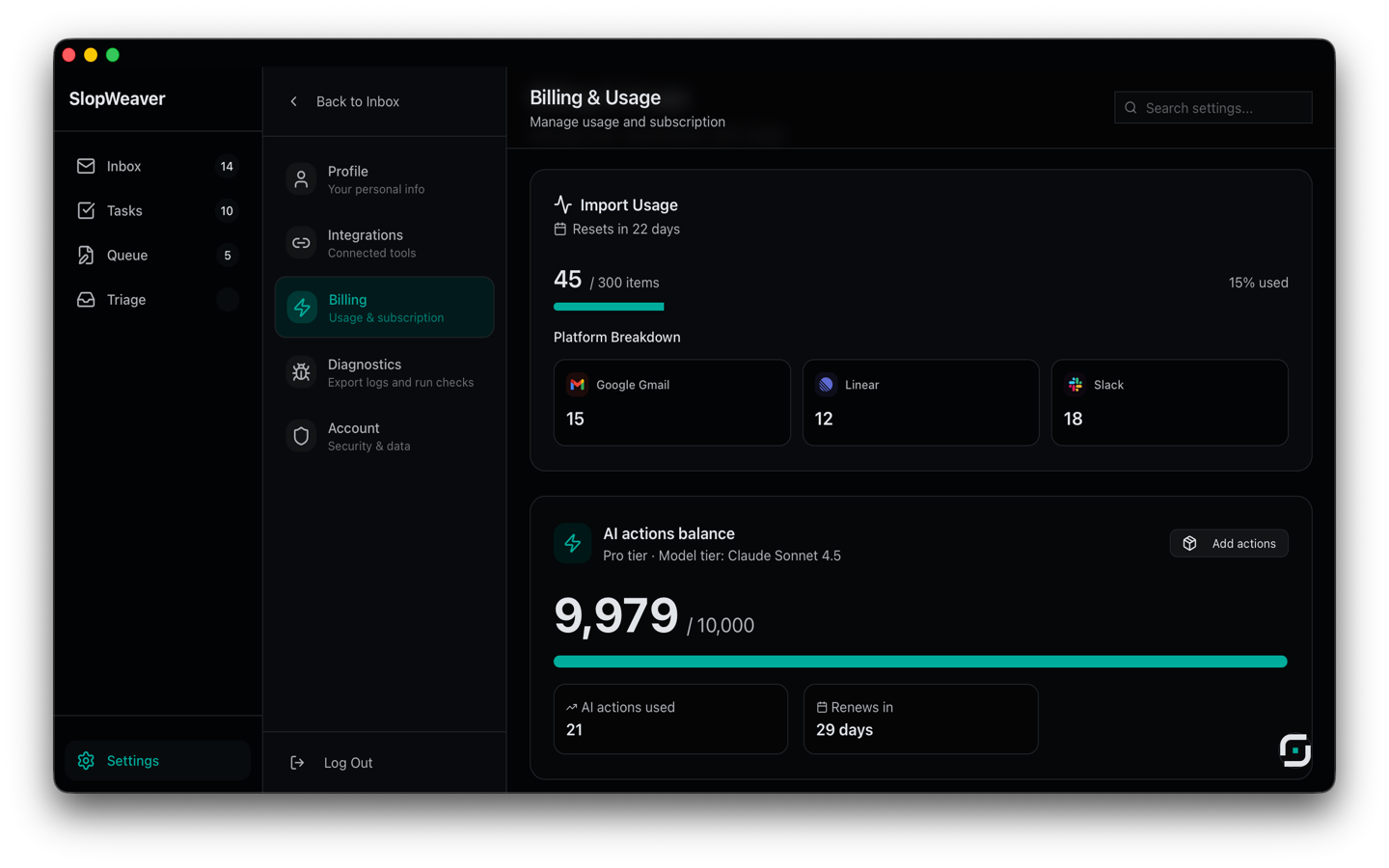Click the cube icon on Add actions
Screen dimensions: 1389x868
coord(1190,544)
